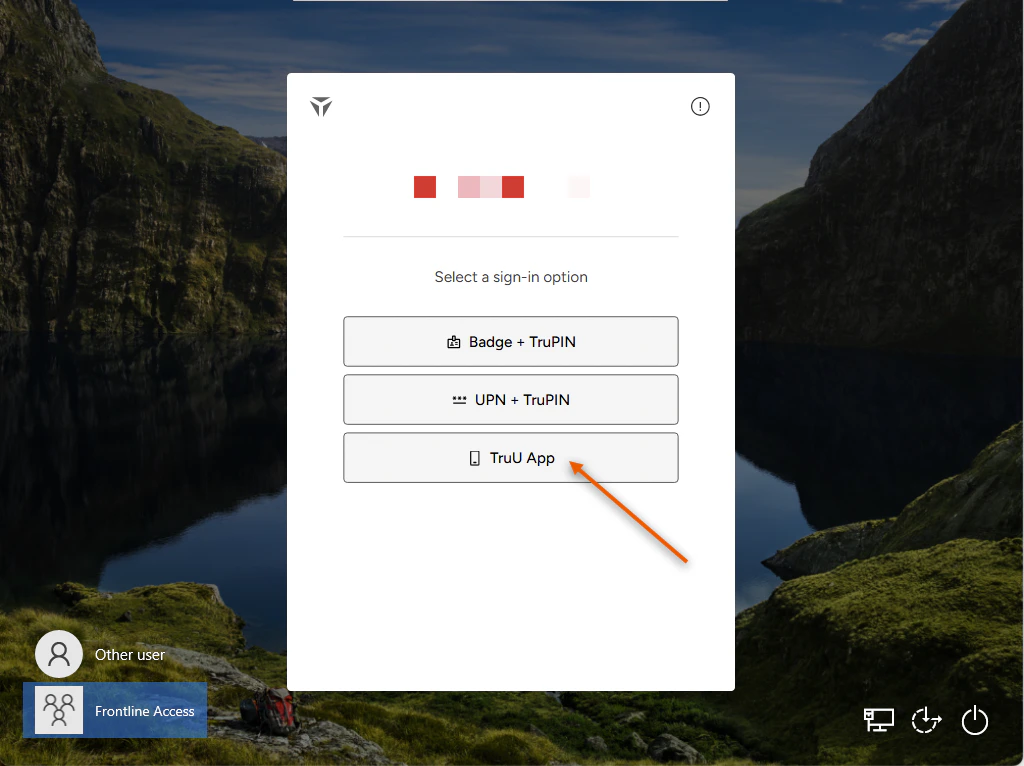Open the info alert icon in dialog
Image resolution: width=1024 pixels, height=766 pixels.
[700, 106]
